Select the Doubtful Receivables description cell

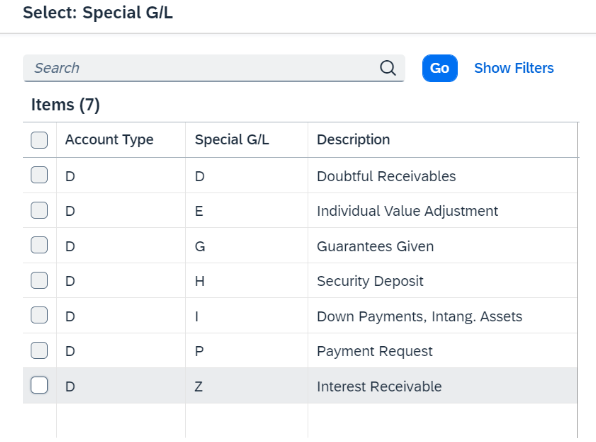442,176
